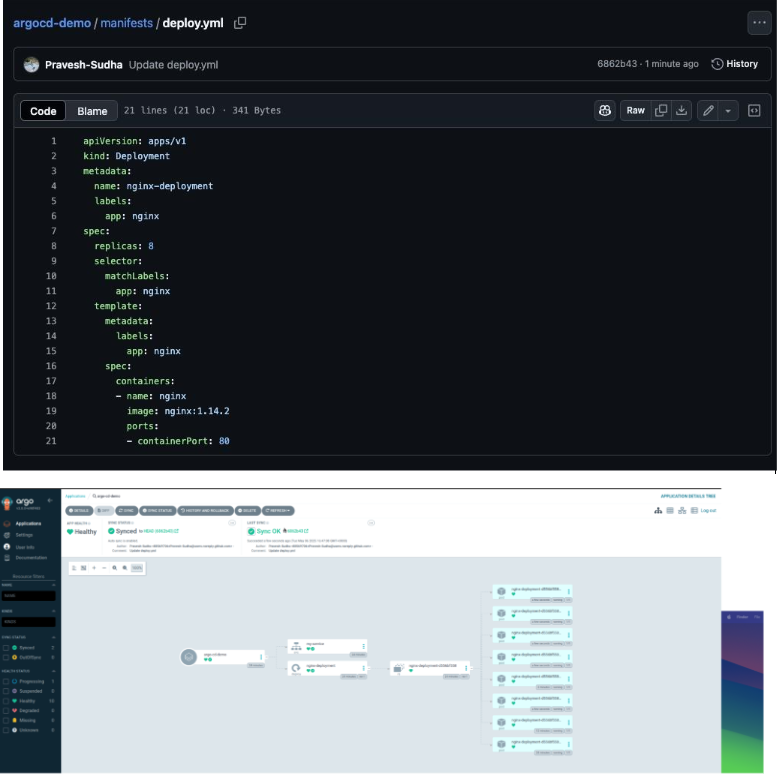Go to manifests folder breadcrumb
781x778 pixels.
[x=127, y=23]
